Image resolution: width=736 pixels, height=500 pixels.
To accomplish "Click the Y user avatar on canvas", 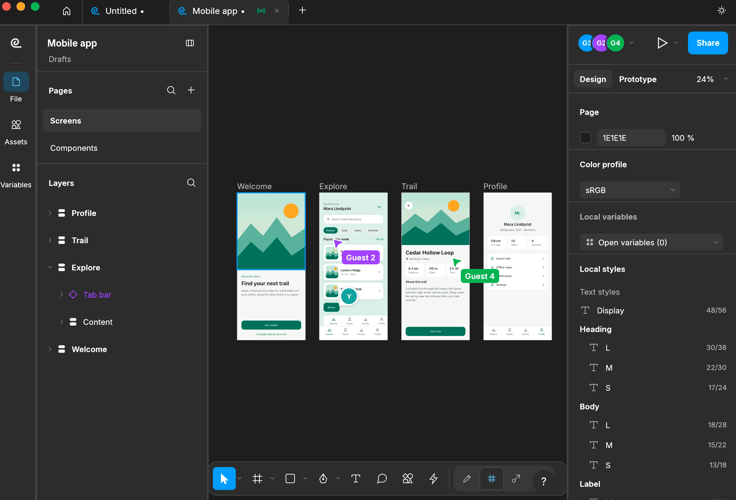I will [349, 296].
